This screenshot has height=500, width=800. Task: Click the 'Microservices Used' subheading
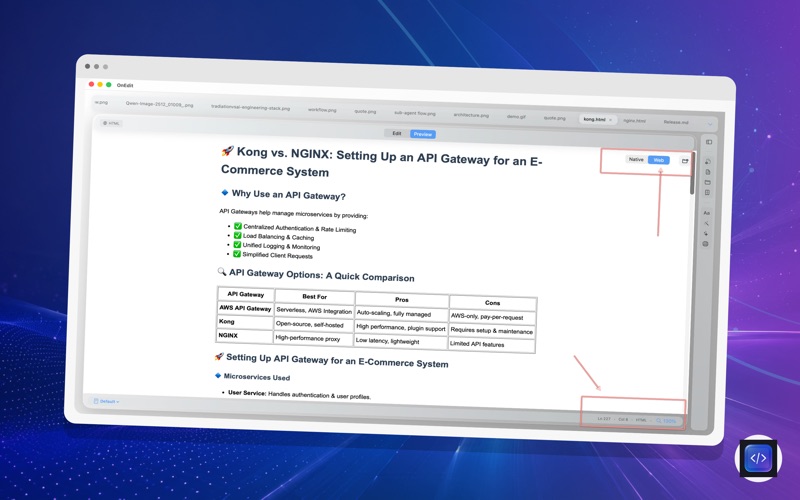257,377
